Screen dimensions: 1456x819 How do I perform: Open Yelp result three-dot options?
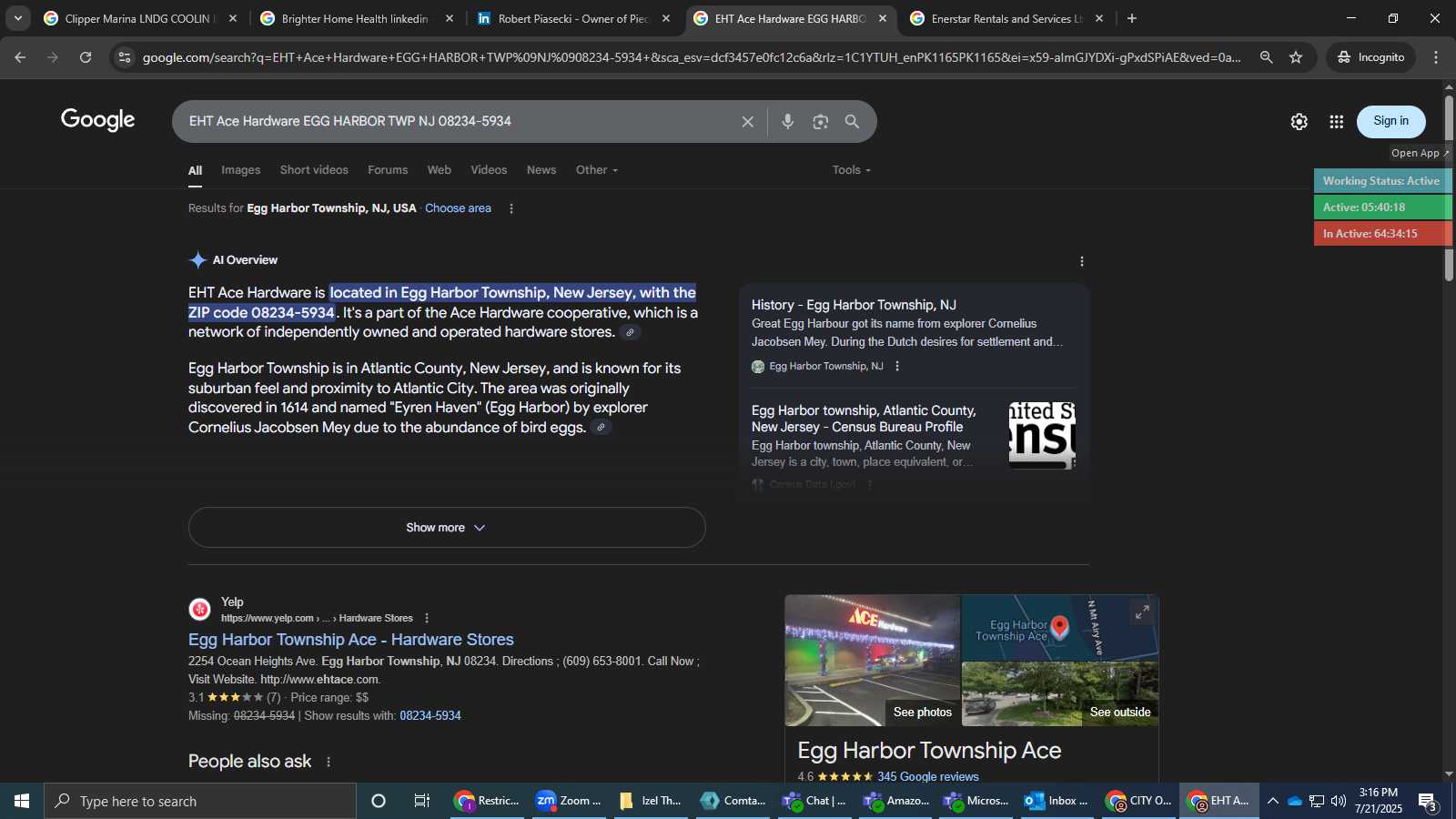pos(427,618)
